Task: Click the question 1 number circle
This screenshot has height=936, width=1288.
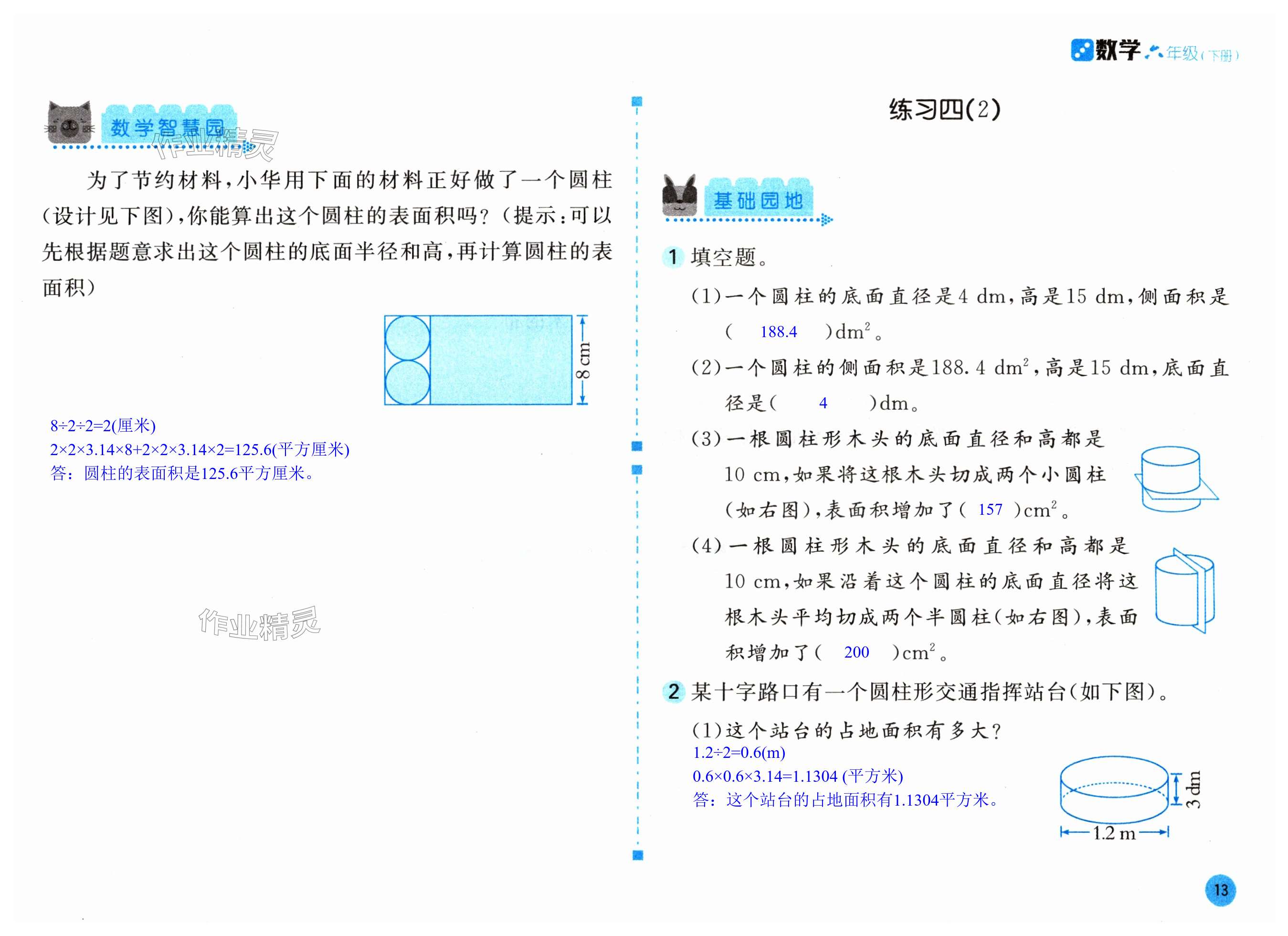Action: point(673,257)
